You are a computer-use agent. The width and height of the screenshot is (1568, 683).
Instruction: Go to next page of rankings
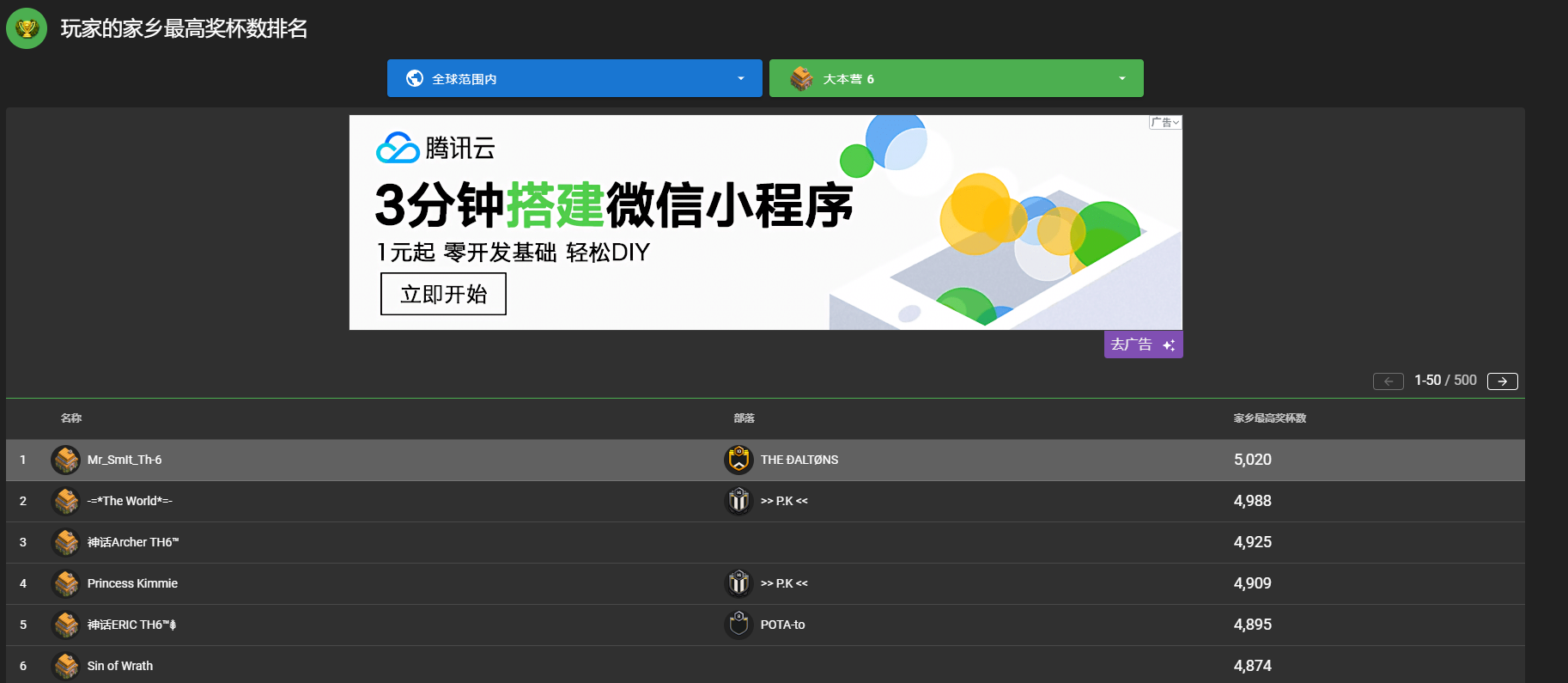tap(1502, 381)
